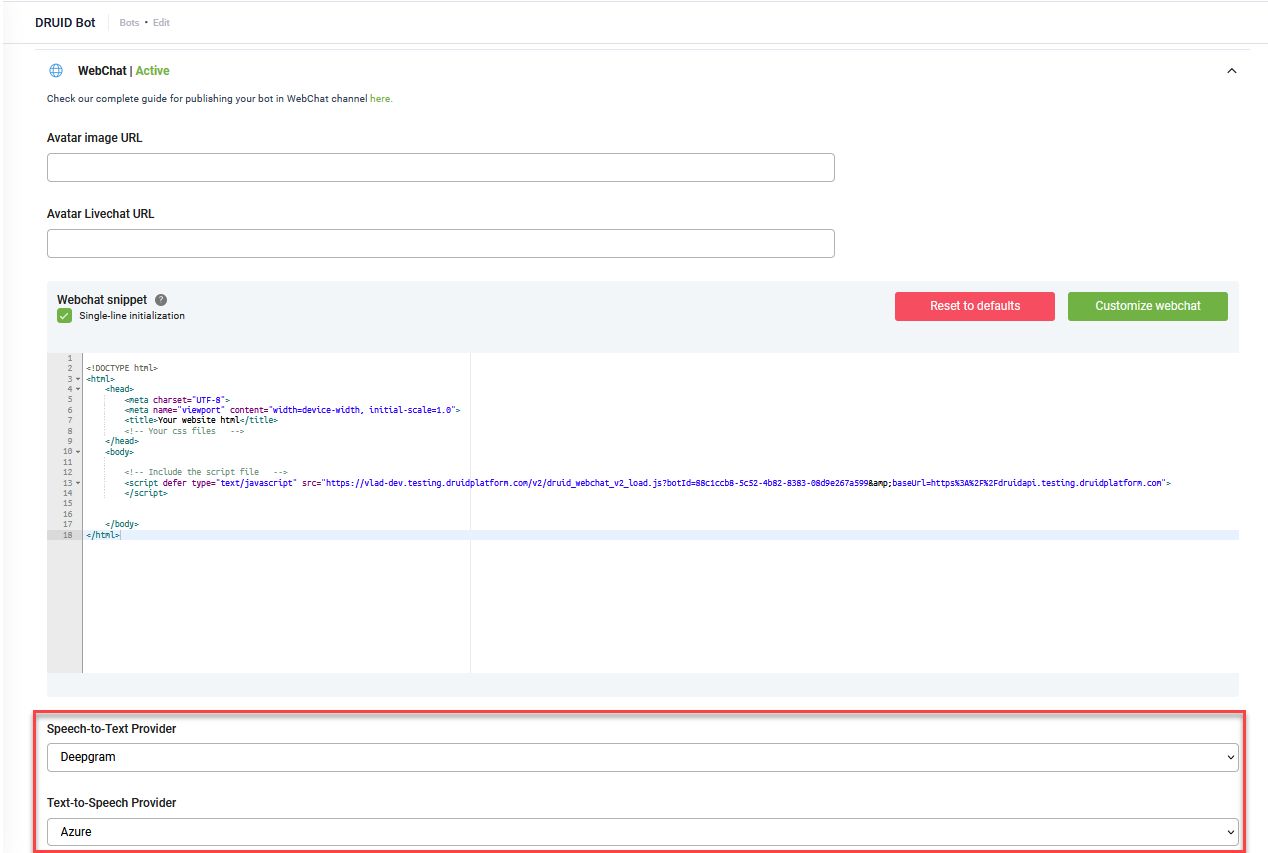Click the meta viewport code line
1268x853 pixels.
(292, 410)
